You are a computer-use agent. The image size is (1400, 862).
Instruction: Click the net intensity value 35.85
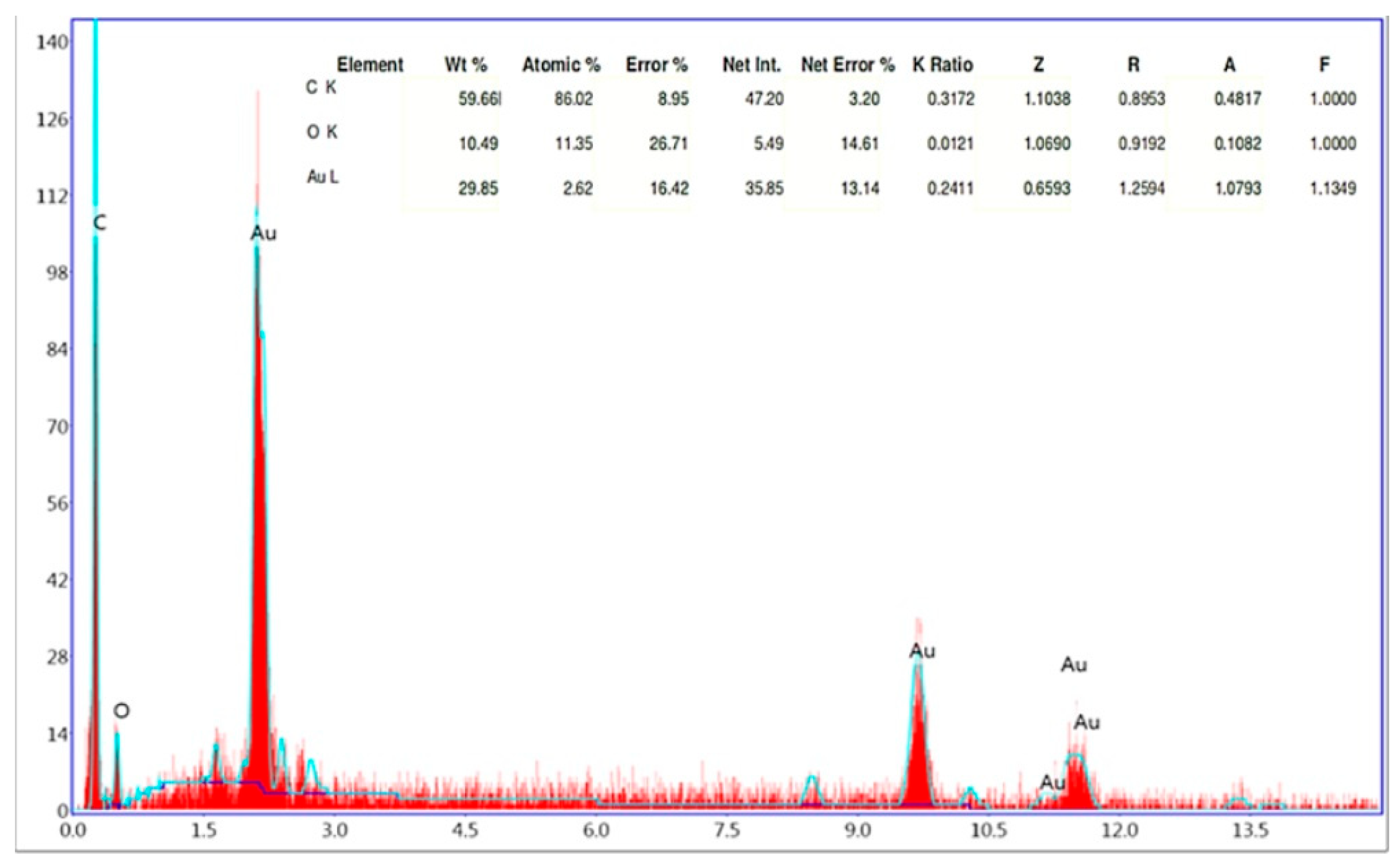[764, 188]
